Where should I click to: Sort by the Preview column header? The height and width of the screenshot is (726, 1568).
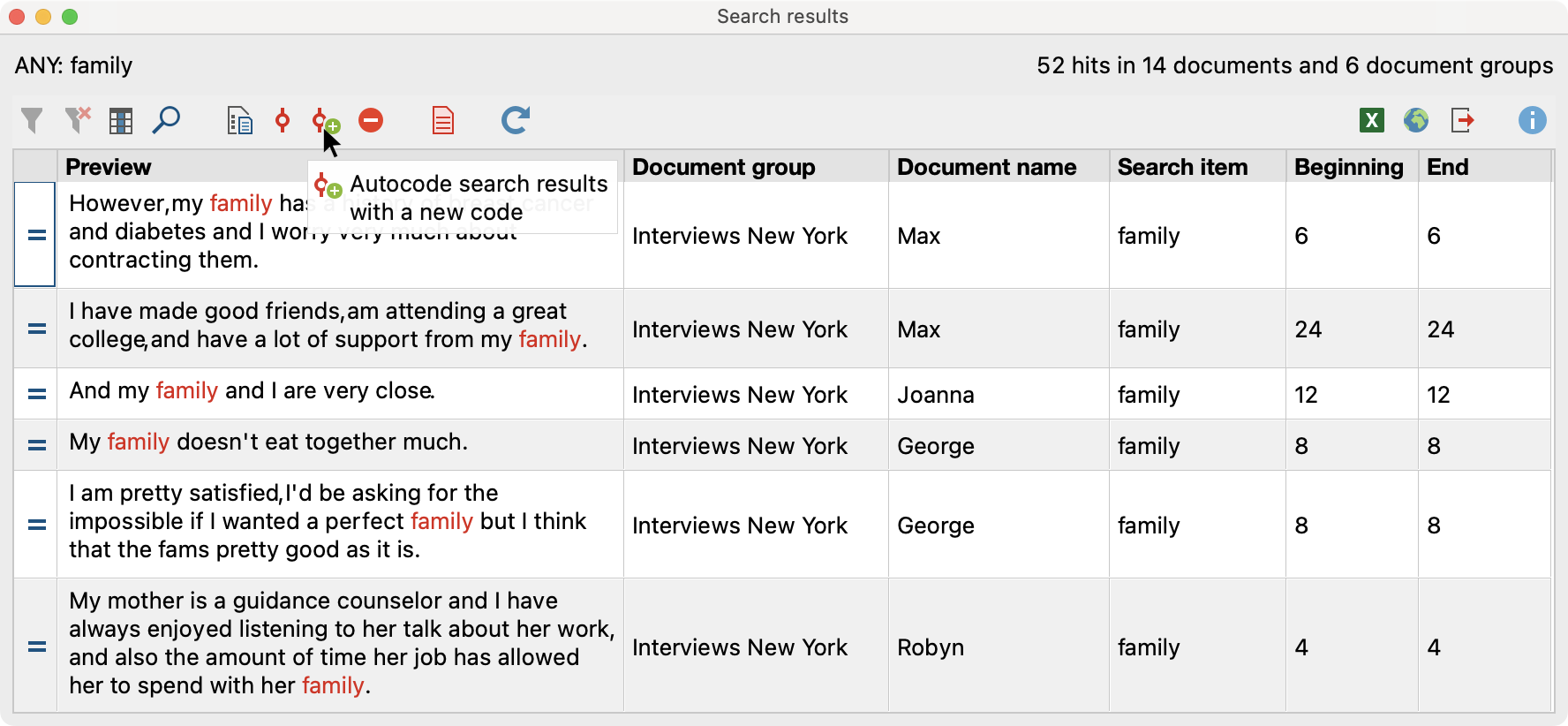pos(341,167)
